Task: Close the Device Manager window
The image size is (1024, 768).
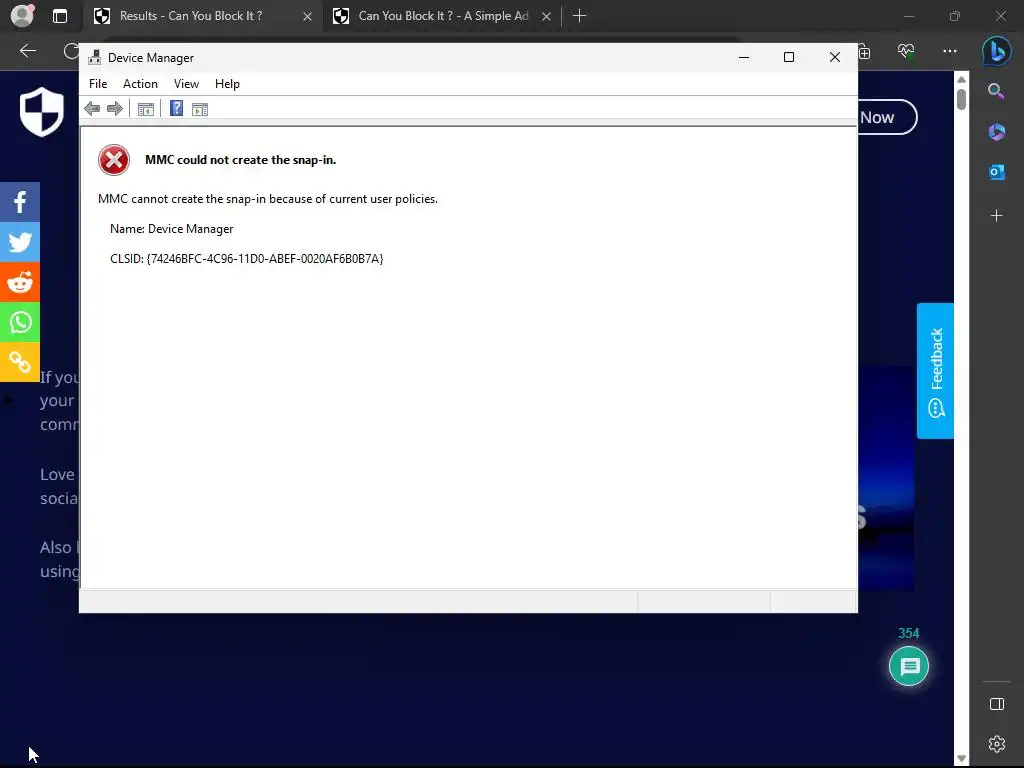Action: [835, 57]
